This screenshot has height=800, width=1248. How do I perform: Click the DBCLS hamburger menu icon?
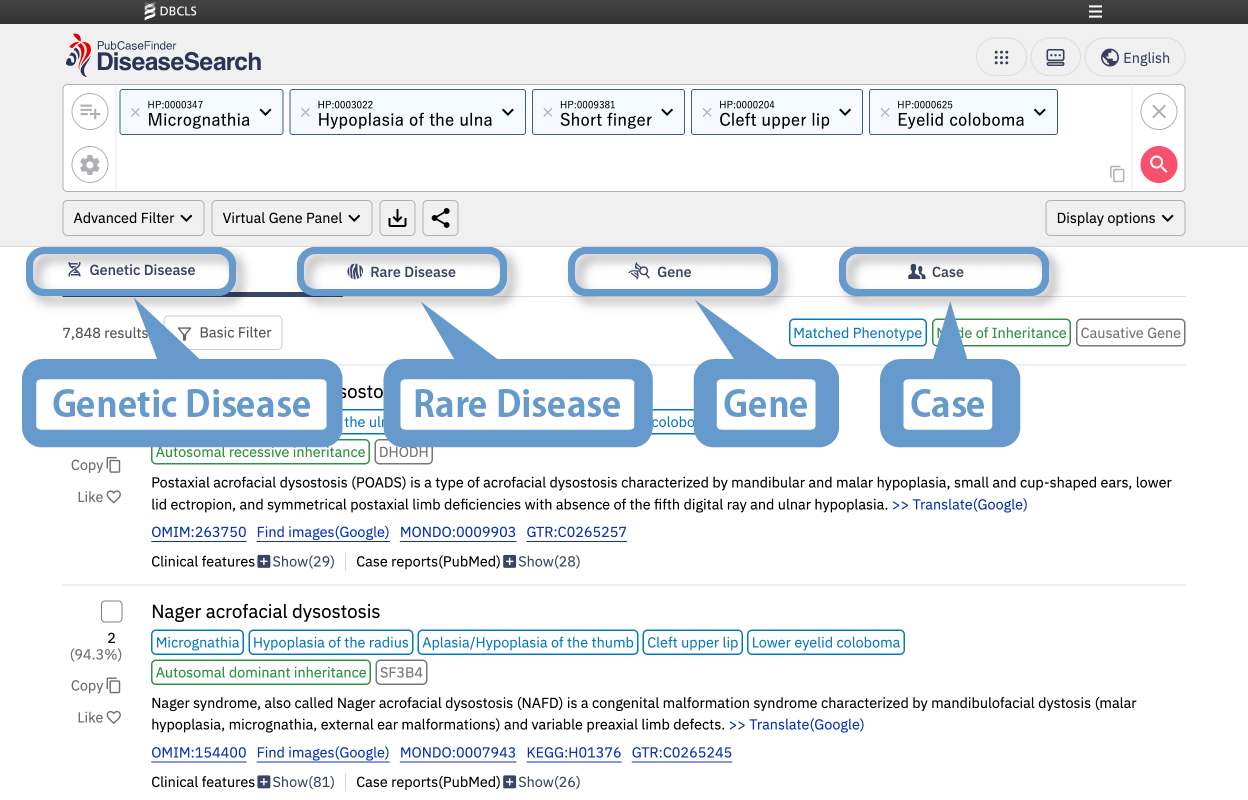(x=1095, y=12)
